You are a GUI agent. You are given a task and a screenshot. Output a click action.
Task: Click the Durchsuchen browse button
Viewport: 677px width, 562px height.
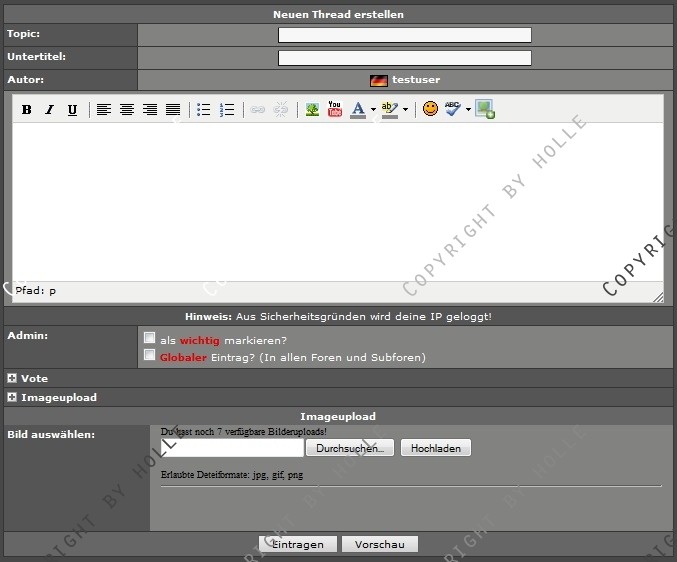click(x=349, y=448)
